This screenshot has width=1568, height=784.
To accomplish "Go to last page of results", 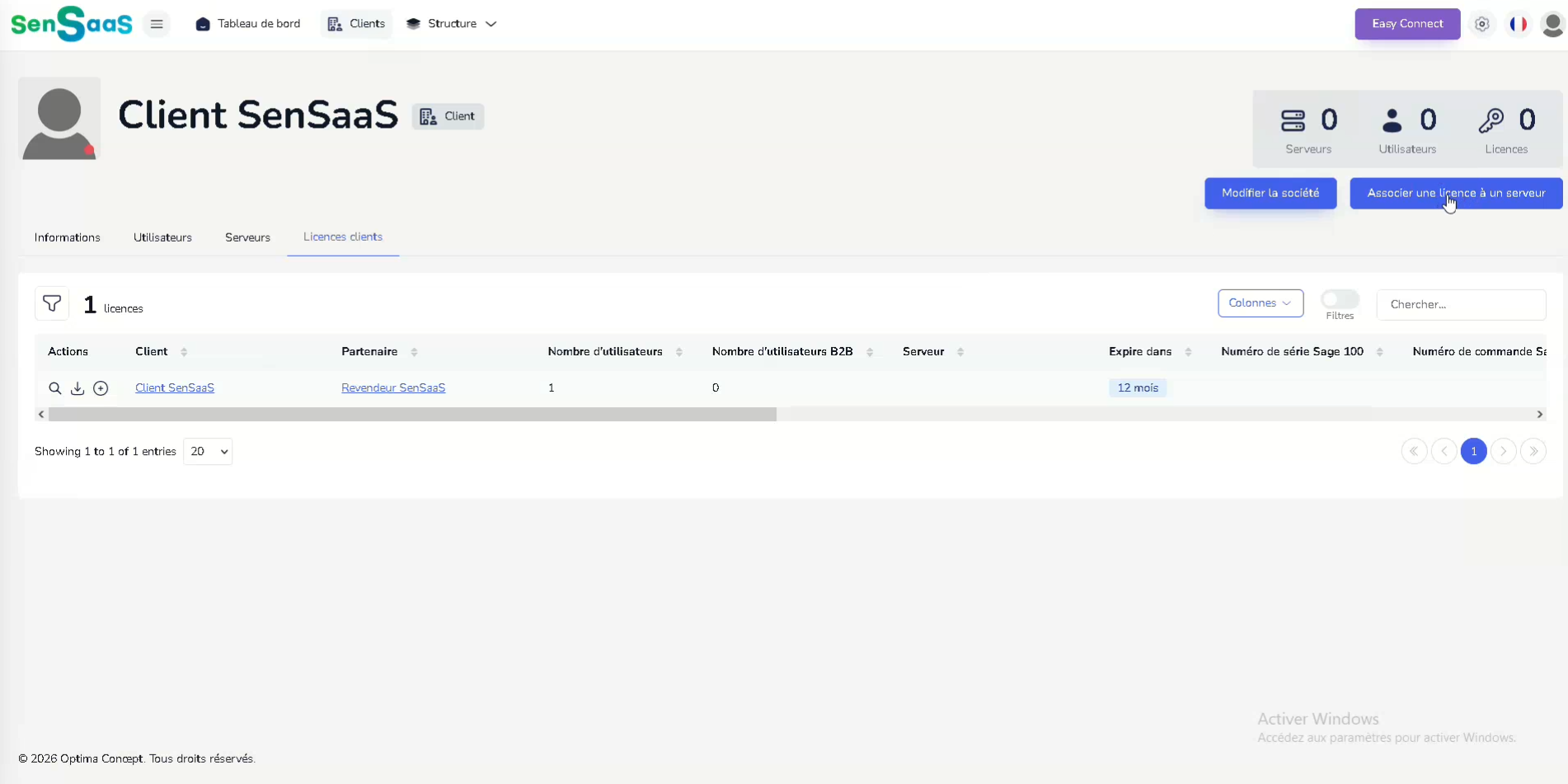I will (x=1533, y=451).
